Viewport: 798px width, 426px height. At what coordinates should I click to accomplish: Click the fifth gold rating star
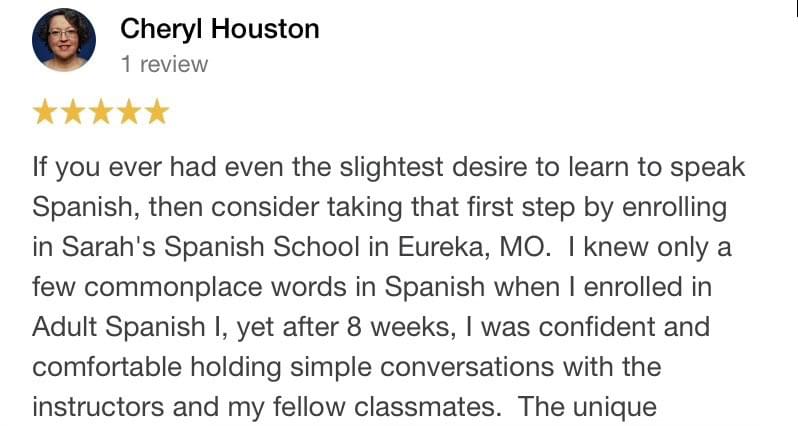(157, 112)
